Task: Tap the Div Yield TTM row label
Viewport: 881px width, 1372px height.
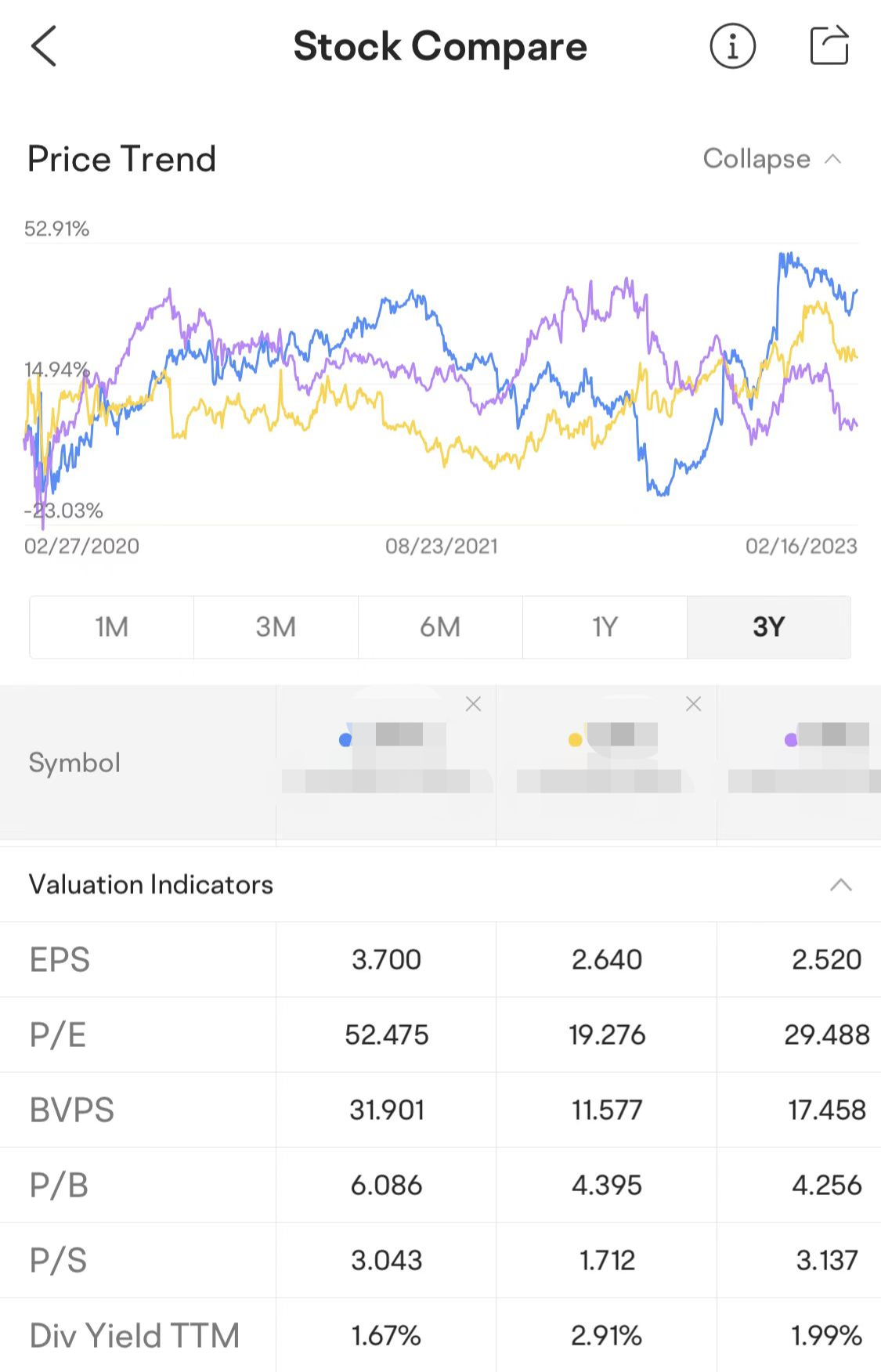Action: click(134, 1335)
